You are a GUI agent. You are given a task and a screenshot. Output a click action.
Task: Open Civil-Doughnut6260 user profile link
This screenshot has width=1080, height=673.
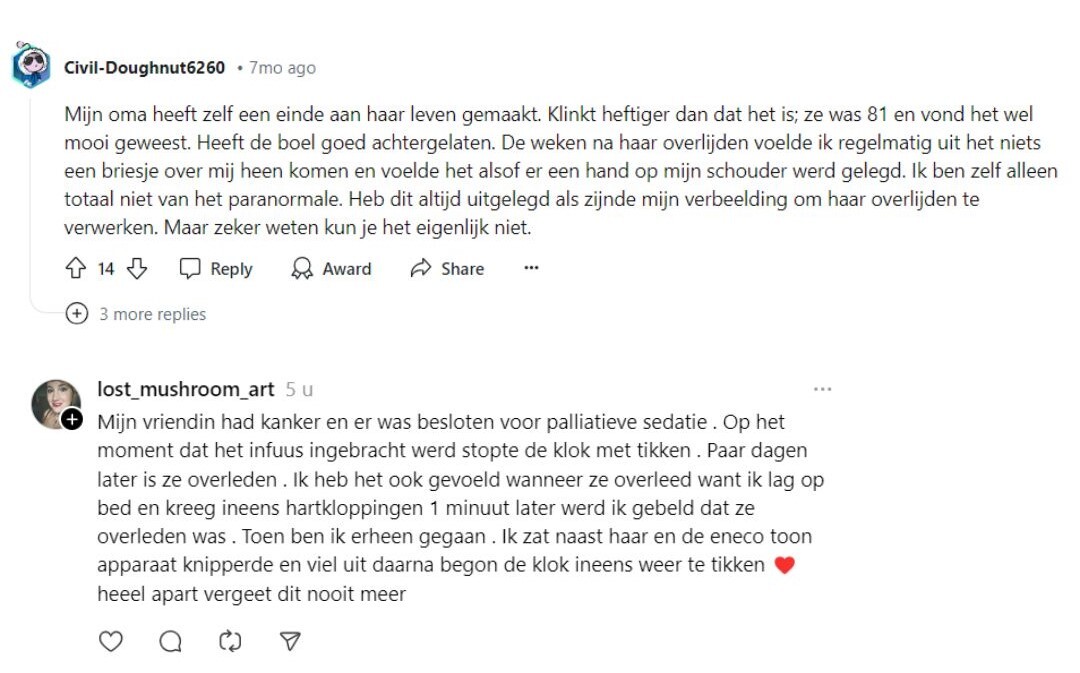tap(144, 68)
